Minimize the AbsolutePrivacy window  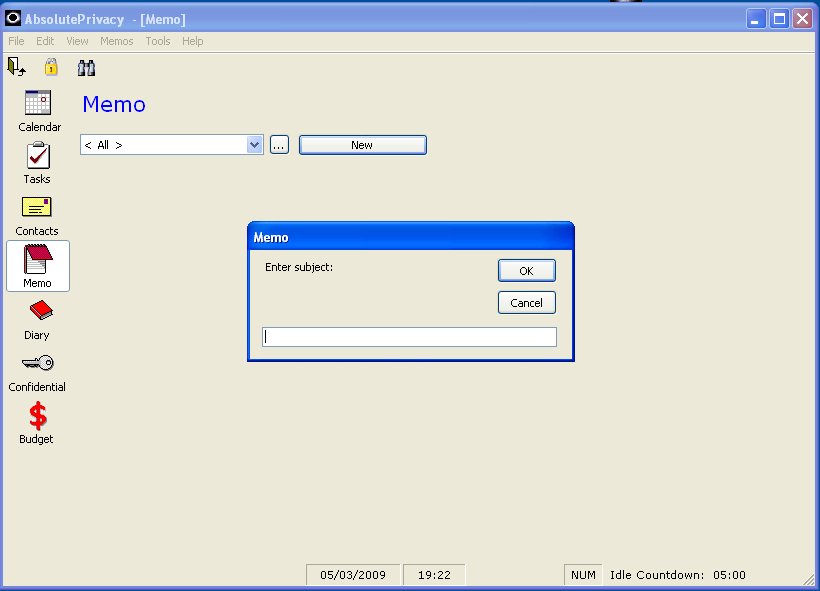click(x=755, y=19)
